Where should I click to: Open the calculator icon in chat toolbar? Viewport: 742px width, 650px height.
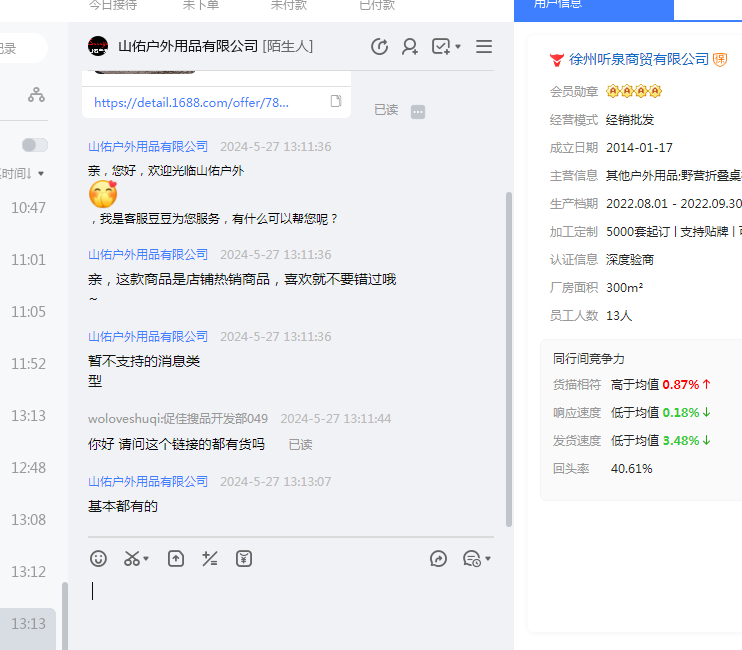(x=210, y=559)
